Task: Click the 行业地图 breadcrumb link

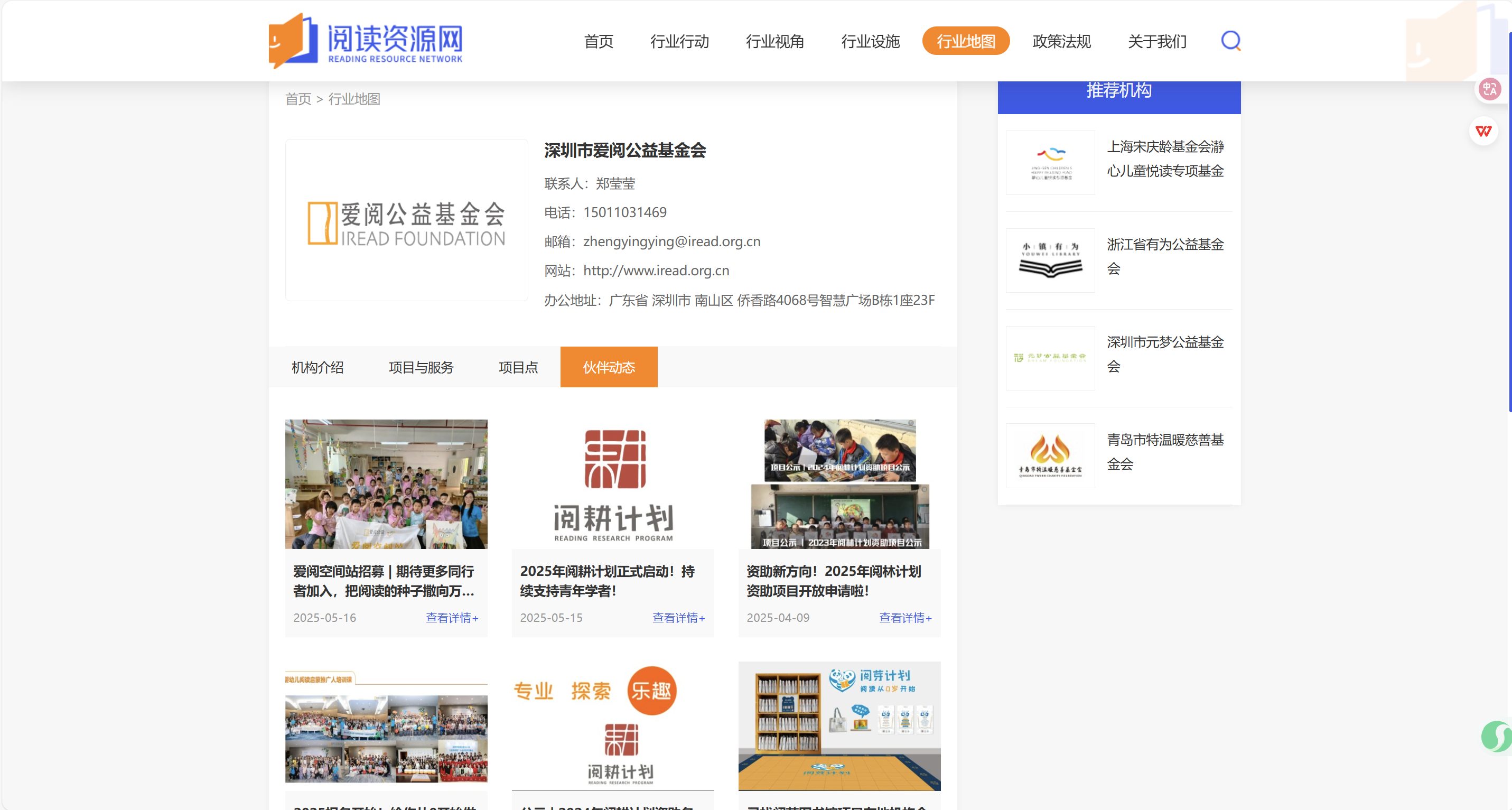Action: 354,99
